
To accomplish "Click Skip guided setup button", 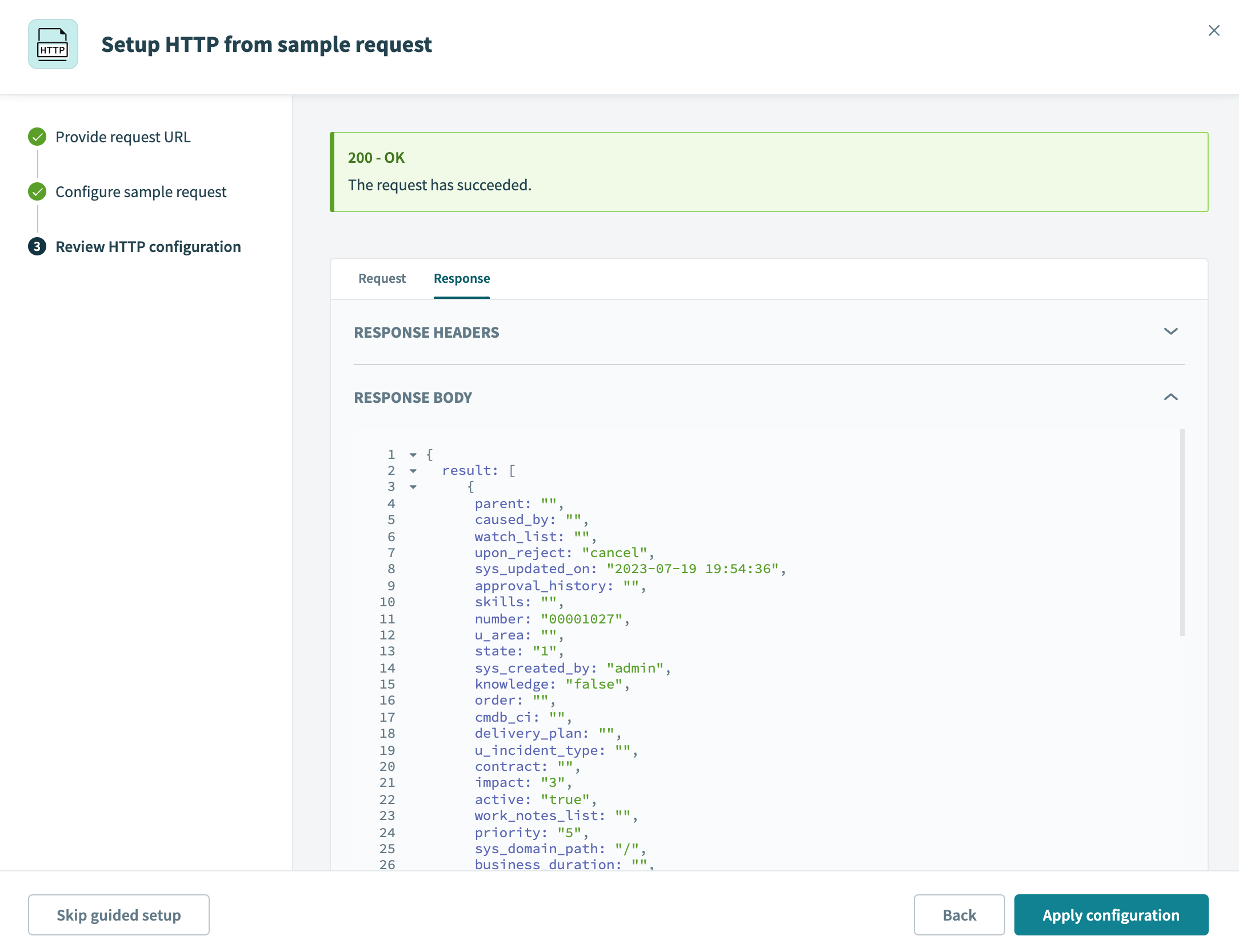I will coord(119,915).
